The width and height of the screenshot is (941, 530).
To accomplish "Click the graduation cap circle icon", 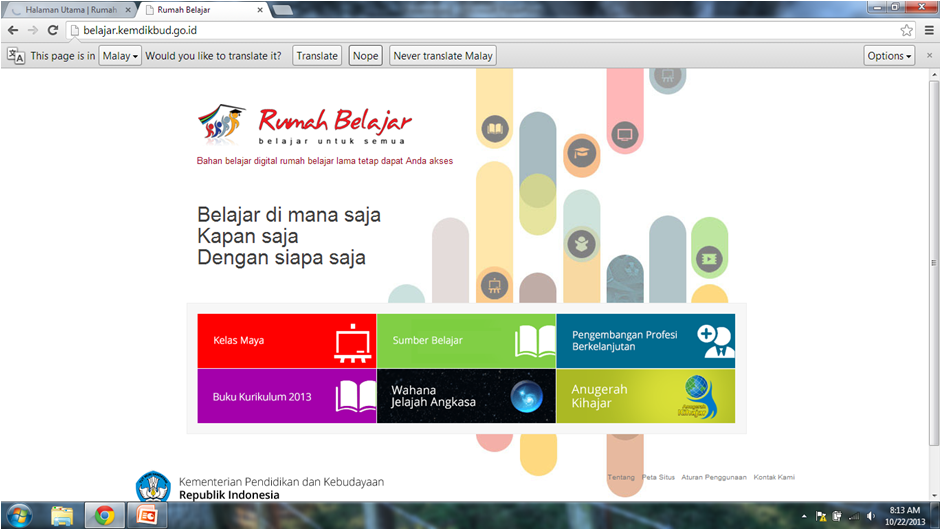I will point(581,153).
